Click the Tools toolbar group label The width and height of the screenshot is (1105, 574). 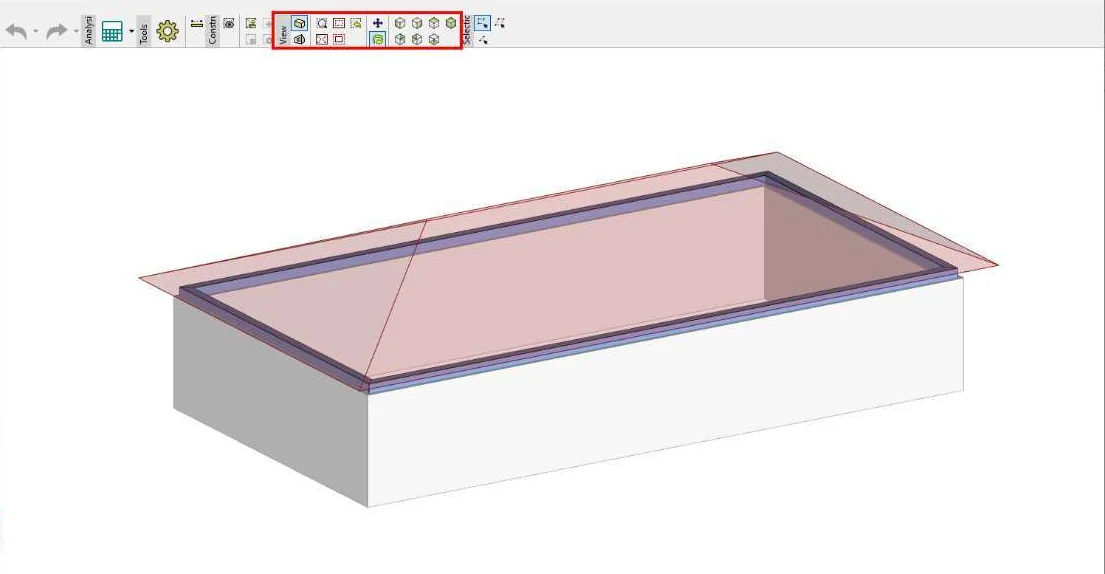[144, 32]
